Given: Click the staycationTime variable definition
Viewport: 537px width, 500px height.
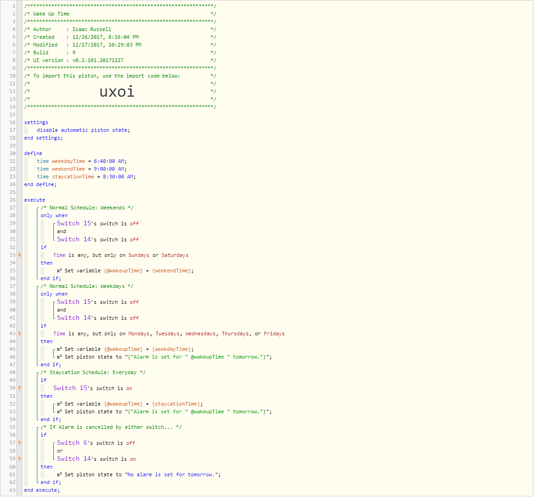Looking at the screenshot, I should click(86, 177).
